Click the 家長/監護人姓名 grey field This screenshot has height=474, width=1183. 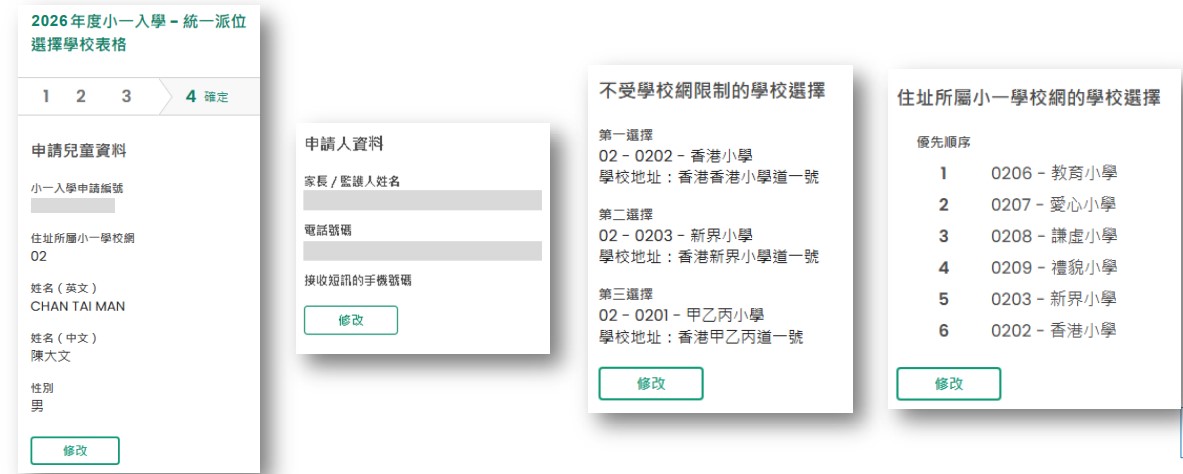pyautogui.click(x=422, y=200)
